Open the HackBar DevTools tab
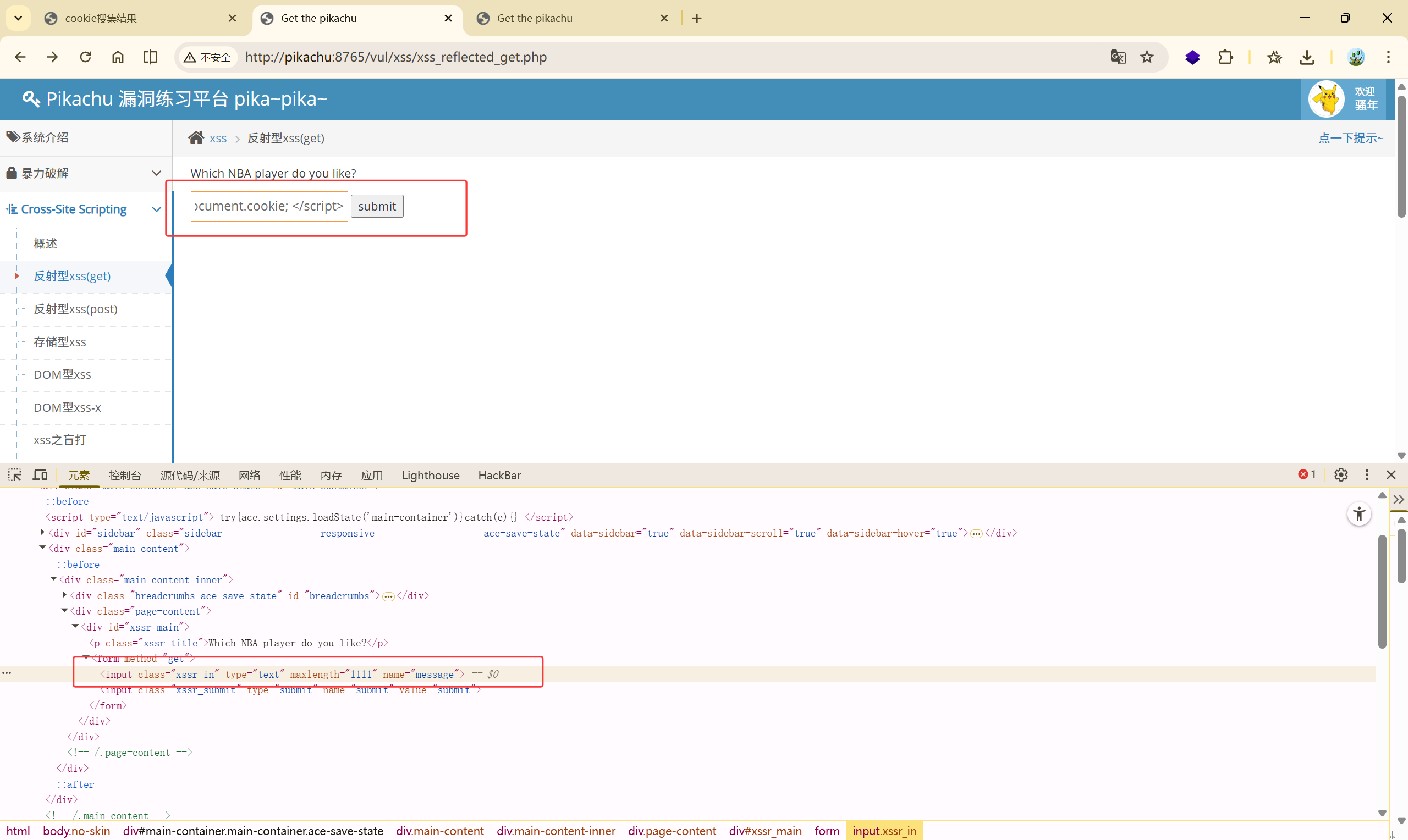1408x840 pixels. coord(499,476)
